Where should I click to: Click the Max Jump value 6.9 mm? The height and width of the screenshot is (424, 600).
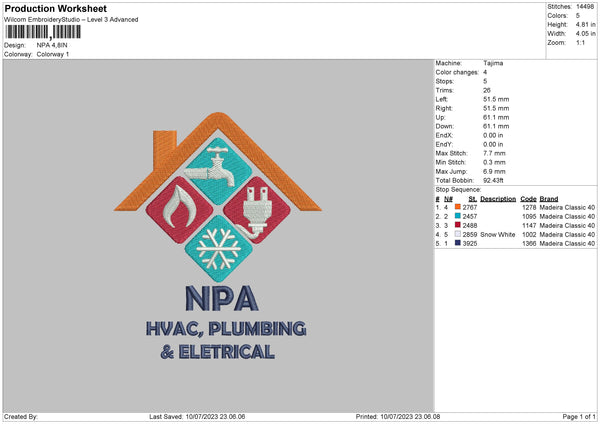tap(494, 171)
